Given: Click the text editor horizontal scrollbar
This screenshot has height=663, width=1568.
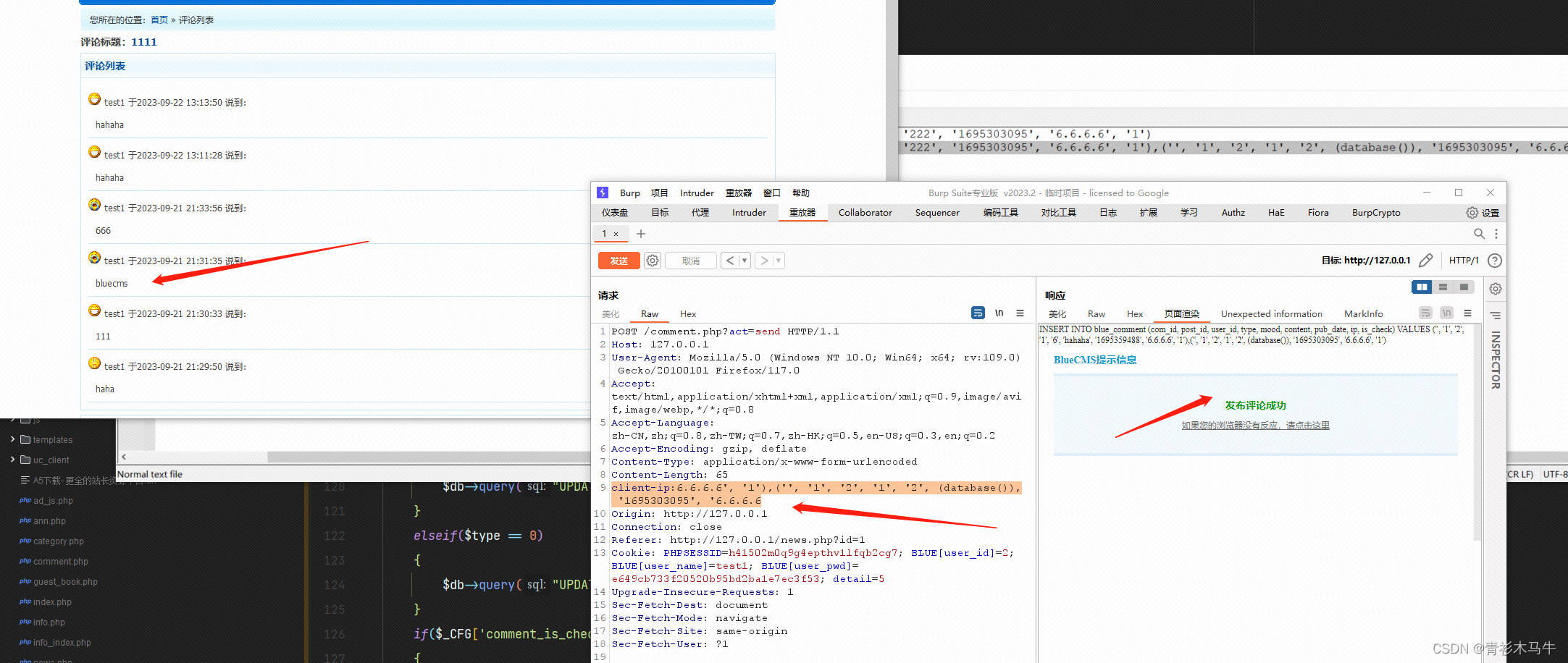Looking at the screenshot, I should pyautogui.click(x=429, y=457).
